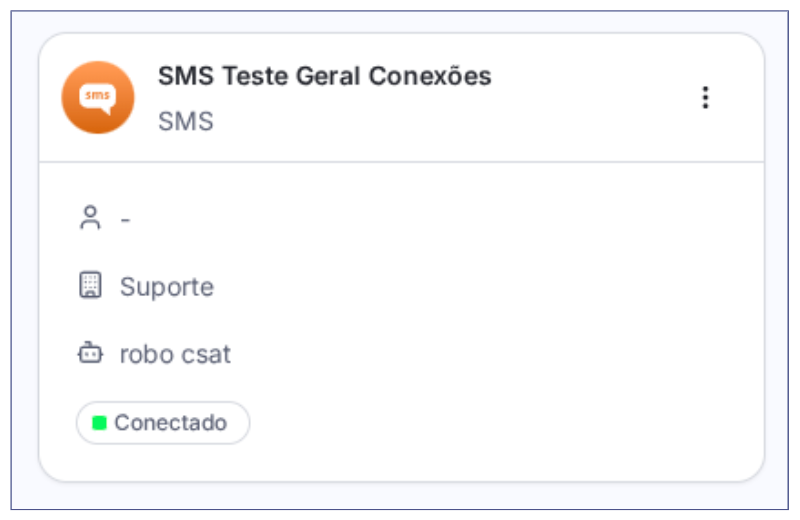Click the robot chatbot icon
Image resolution: width=800 pixels, height=520 pixels.
pos(91,353)
